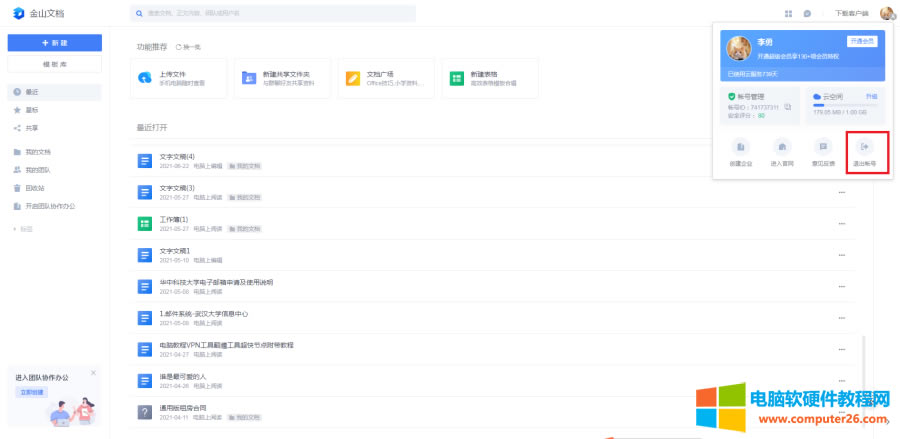Open more options for 电脑教程VPN工具 document
900x439 pixels.
pyautogui.click(x=842, y=349)
